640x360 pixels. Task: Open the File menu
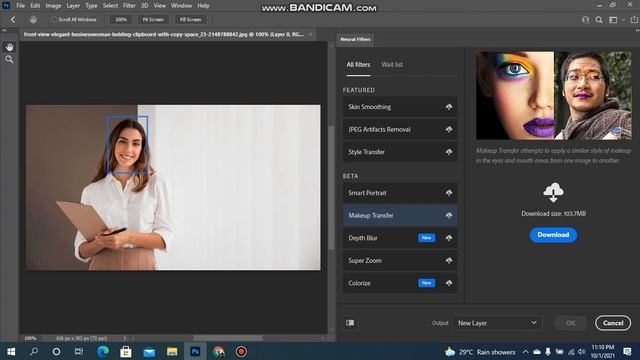[20, 6]
